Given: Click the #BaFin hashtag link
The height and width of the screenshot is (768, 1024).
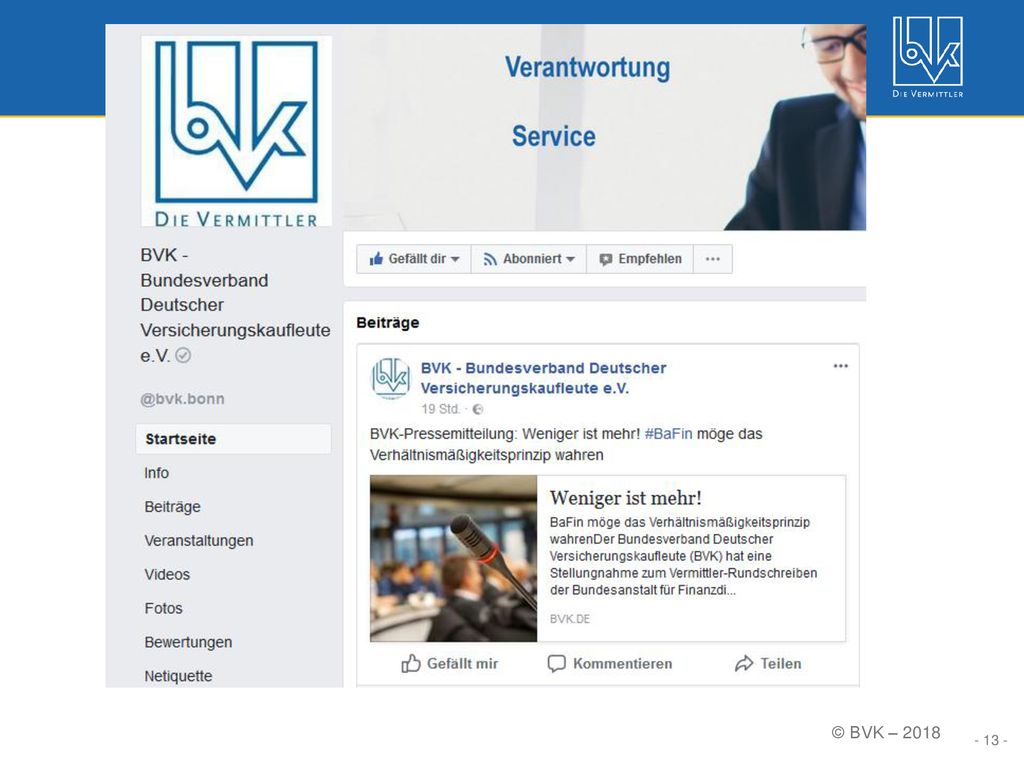Looking at the screenshot, I should (x=668, y=434).
